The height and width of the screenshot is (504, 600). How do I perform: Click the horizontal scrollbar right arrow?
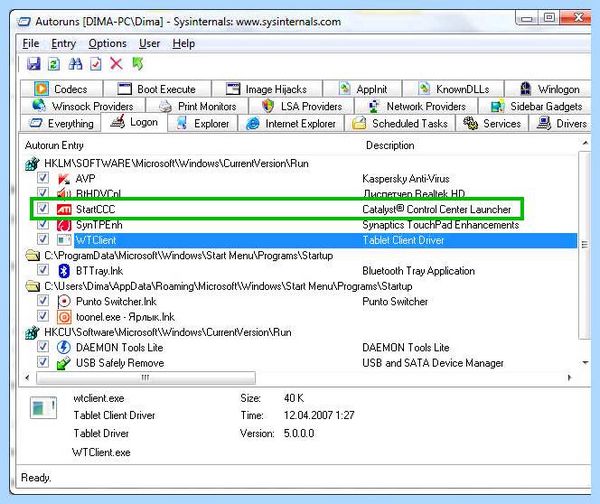(569, 378)
